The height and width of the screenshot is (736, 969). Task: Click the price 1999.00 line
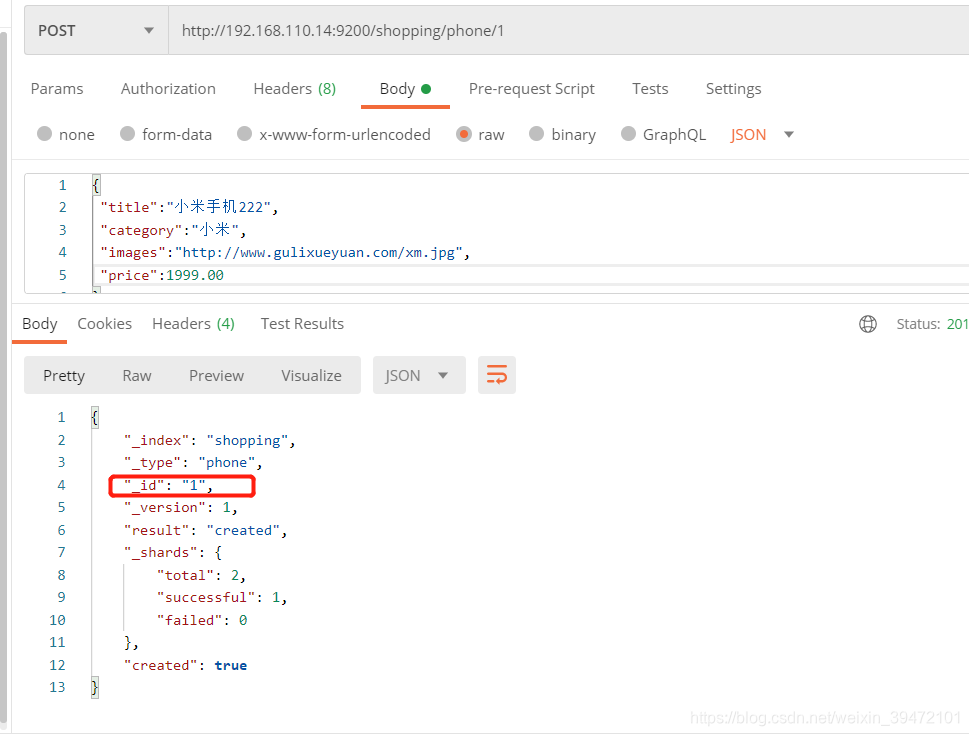162,275
